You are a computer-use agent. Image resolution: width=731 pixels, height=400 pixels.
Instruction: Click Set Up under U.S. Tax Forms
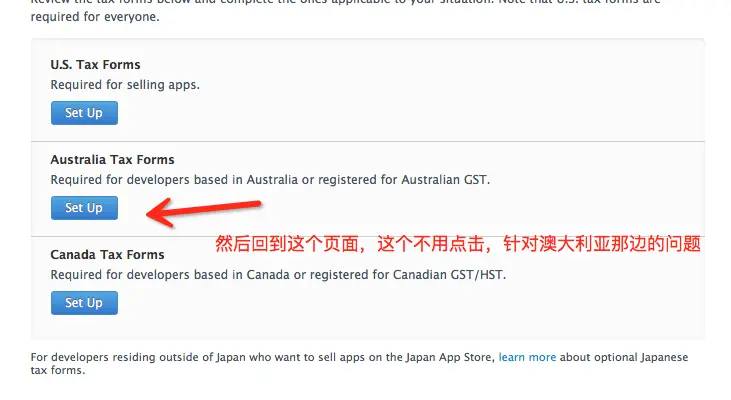point(84,113)
